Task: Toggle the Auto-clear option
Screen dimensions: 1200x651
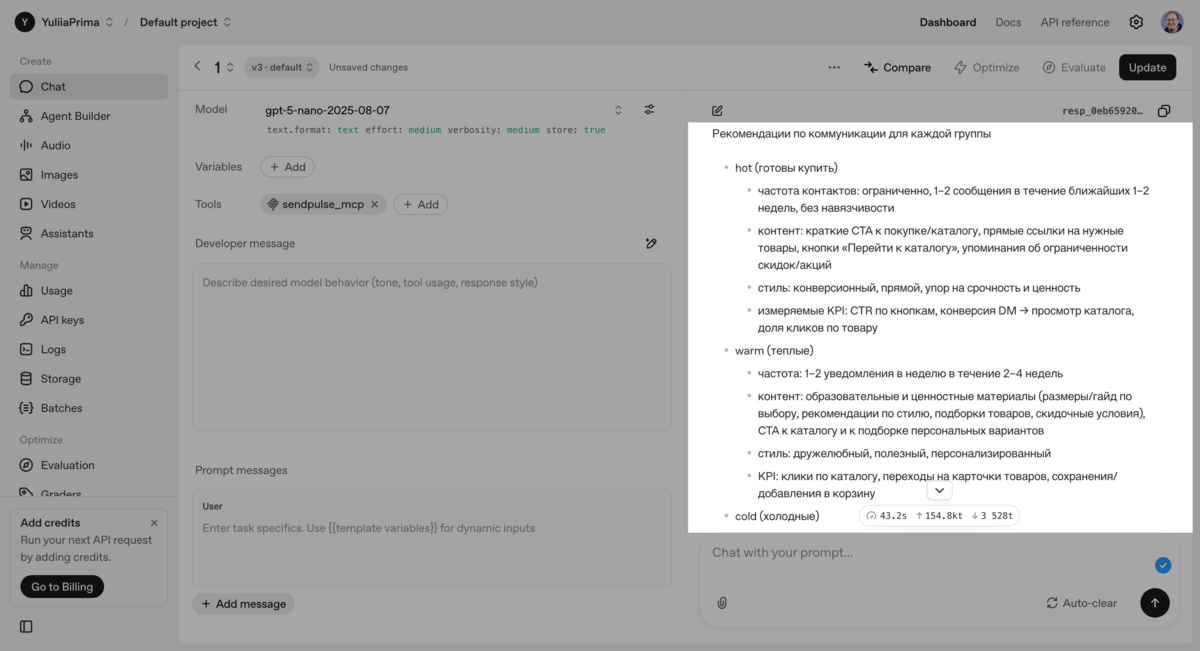Action: (x=1081, y=603)
